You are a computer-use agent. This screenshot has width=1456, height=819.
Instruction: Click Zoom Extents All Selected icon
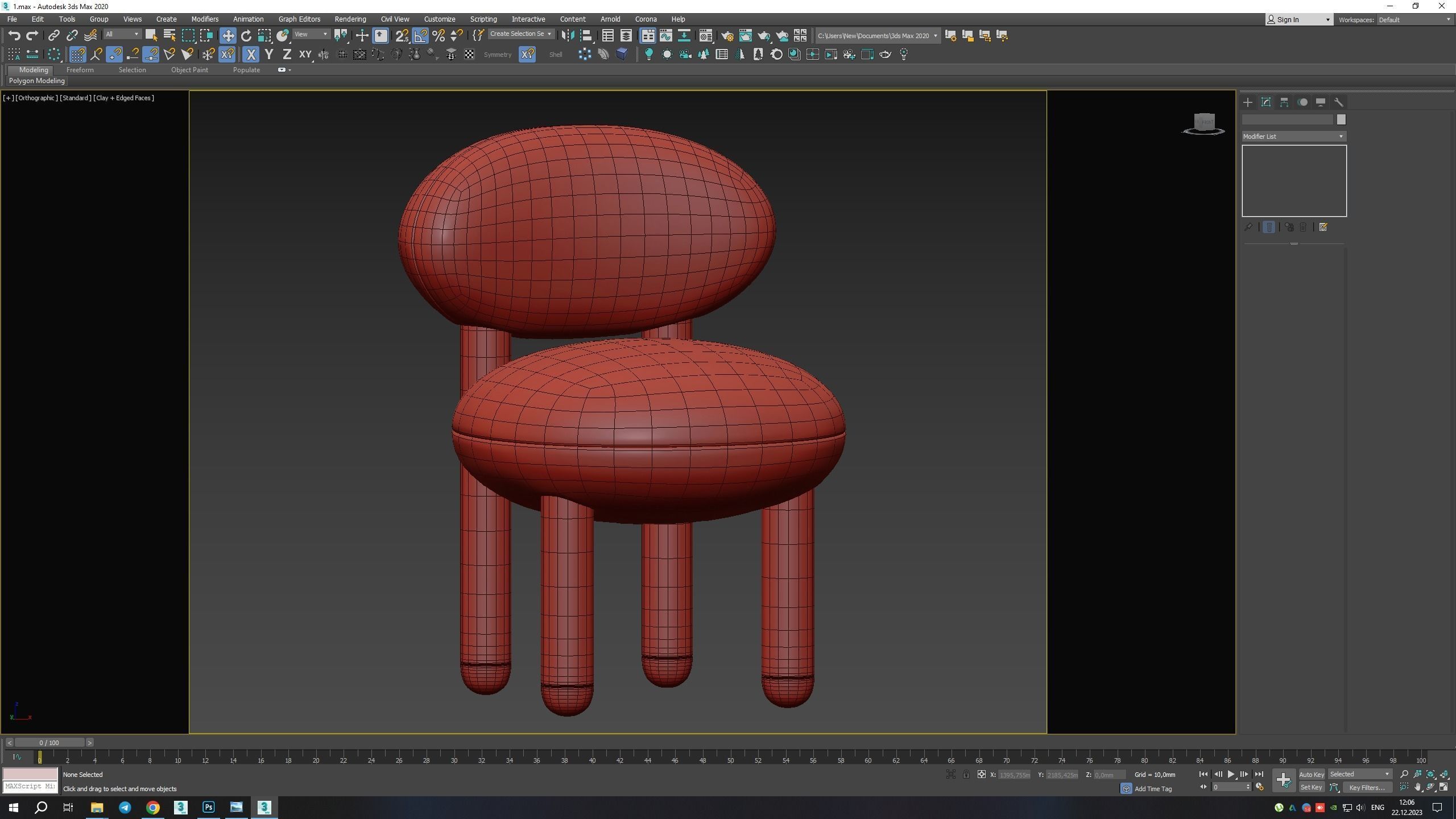1444,774
